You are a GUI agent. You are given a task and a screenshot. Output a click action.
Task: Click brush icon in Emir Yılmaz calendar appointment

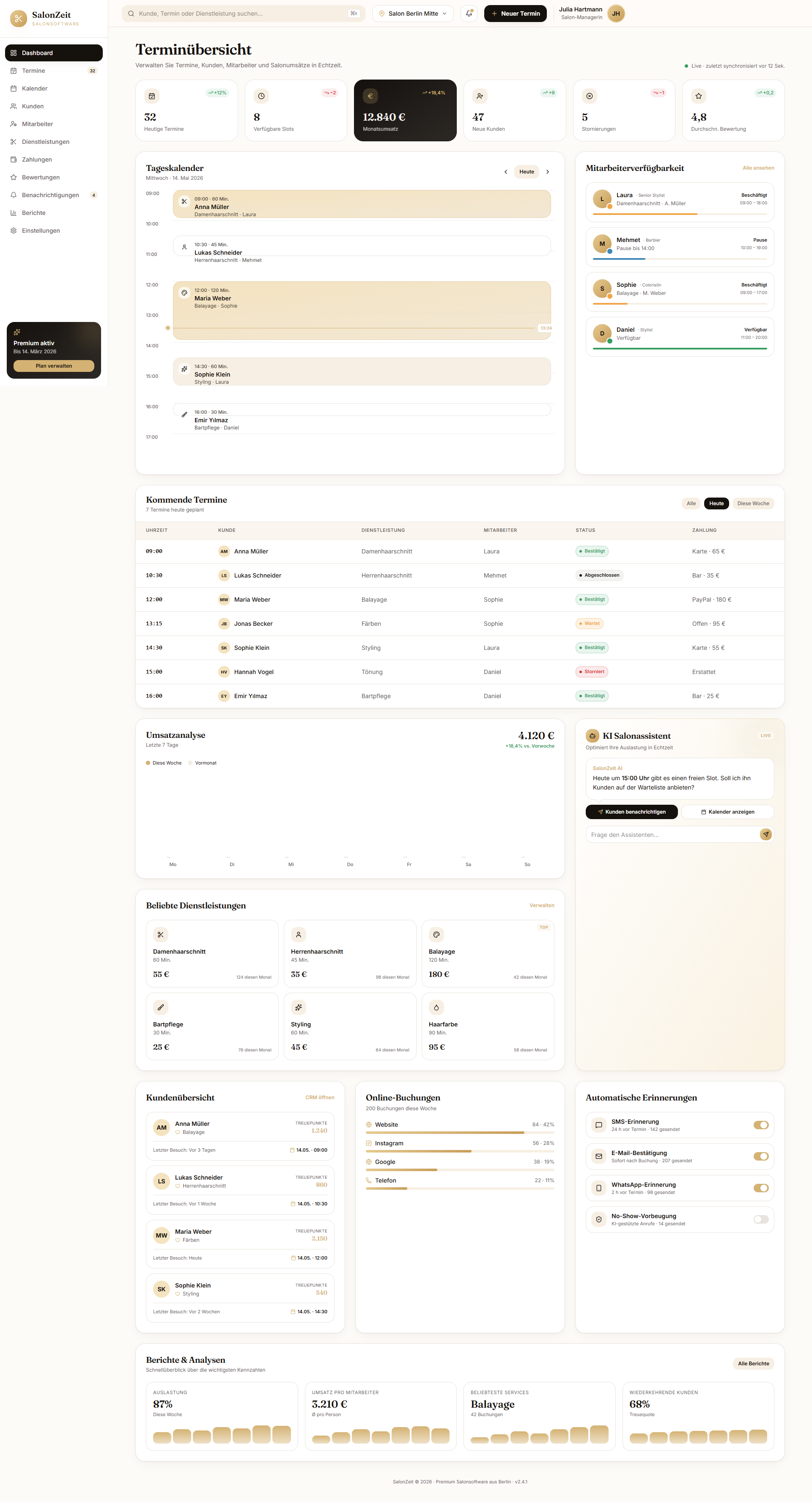click(184, 415)
